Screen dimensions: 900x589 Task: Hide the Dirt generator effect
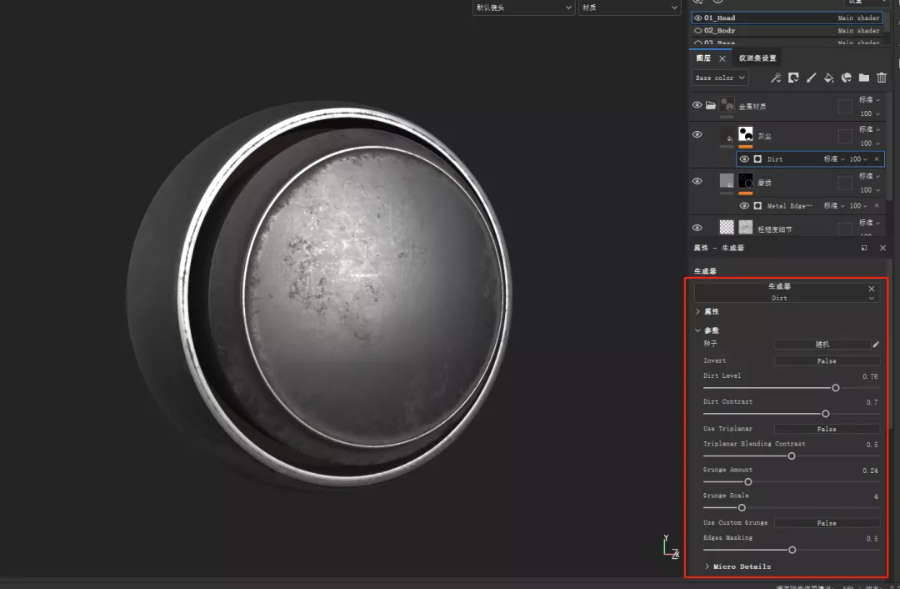tap(744, 159)
